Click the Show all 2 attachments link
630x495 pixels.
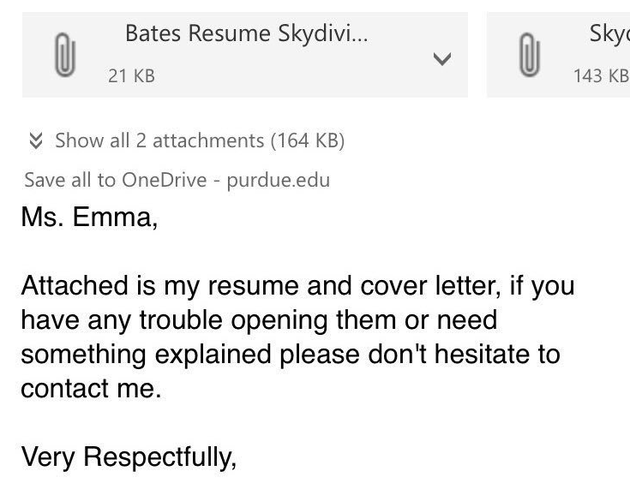(x=200, y=141)
